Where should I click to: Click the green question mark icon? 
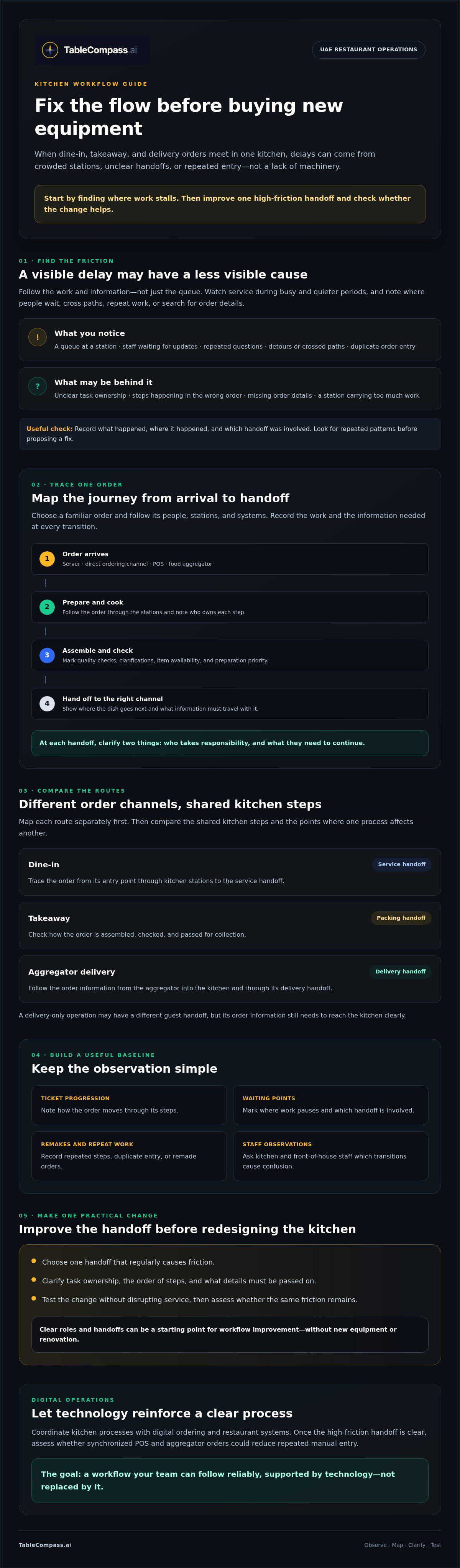tap(37, 386)
